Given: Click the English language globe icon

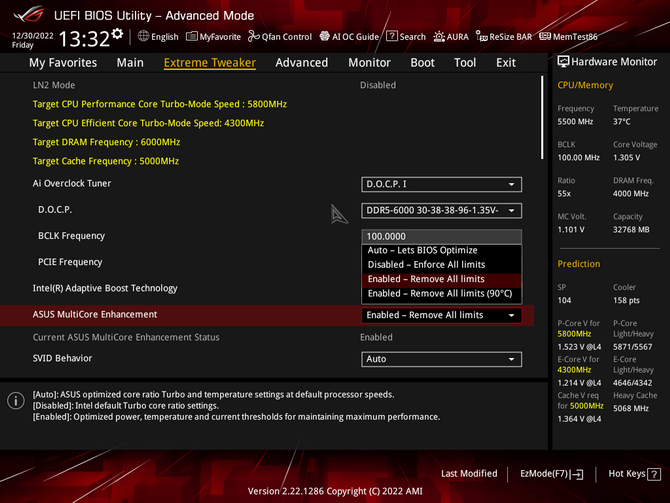Looking at the screenshot, I should (144, 36).
